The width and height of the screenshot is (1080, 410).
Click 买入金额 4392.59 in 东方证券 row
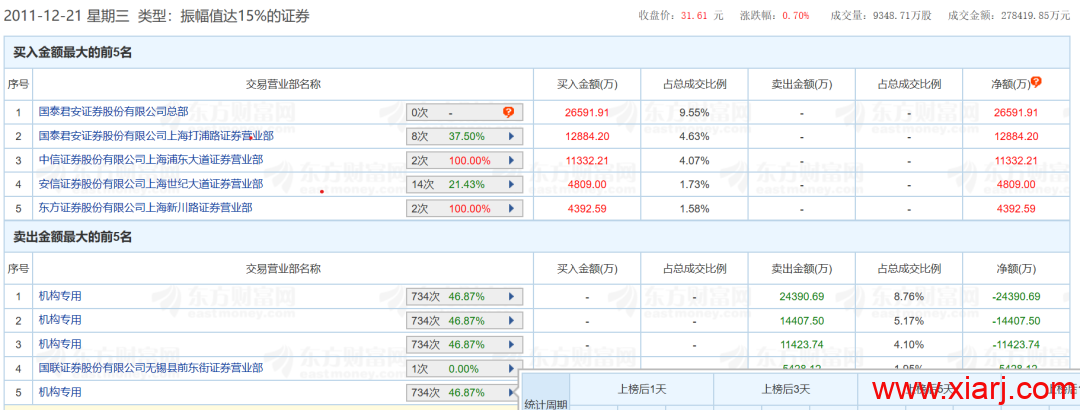click(587, 209)
